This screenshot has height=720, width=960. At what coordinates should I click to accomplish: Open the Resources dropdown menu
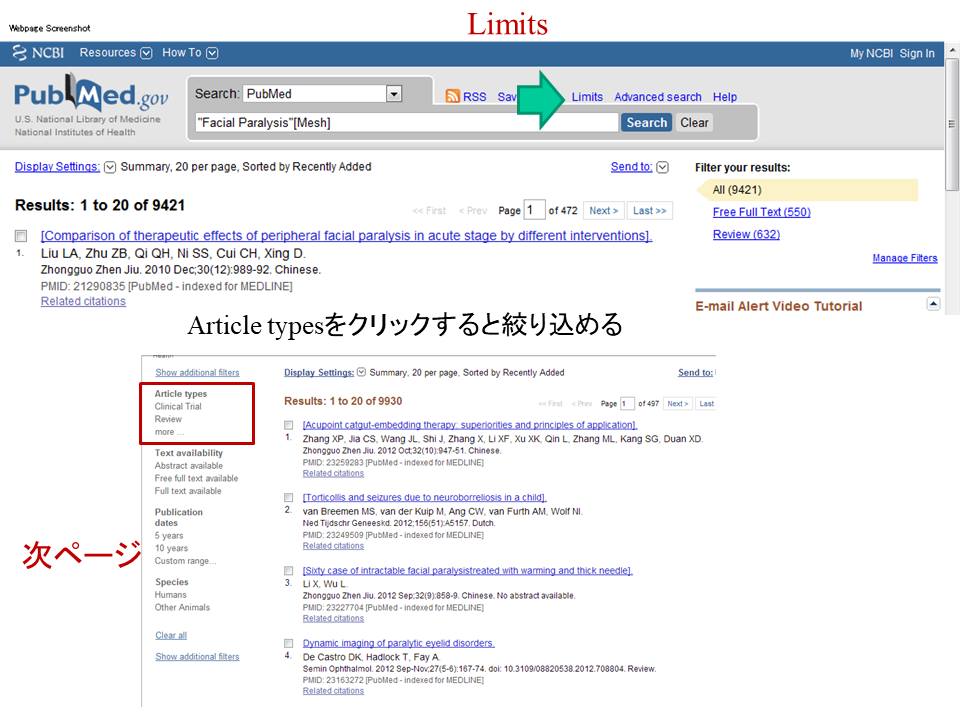(115, 53)
